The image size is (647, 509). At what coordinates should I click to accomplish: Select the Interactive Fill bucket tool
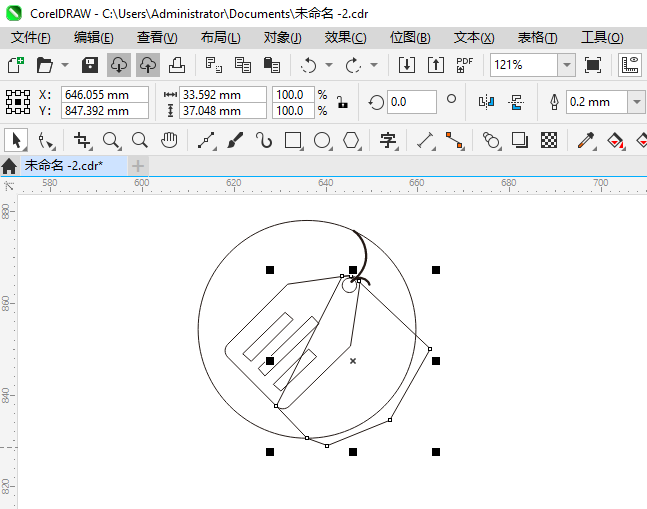pos(615,140)
